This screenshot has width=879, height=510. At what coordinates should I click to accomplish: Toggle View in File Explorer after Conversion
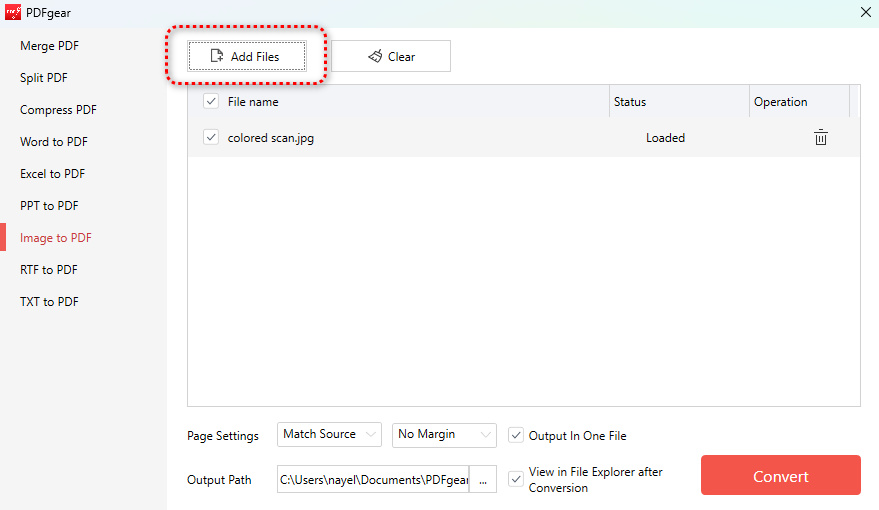pos(516,479)
